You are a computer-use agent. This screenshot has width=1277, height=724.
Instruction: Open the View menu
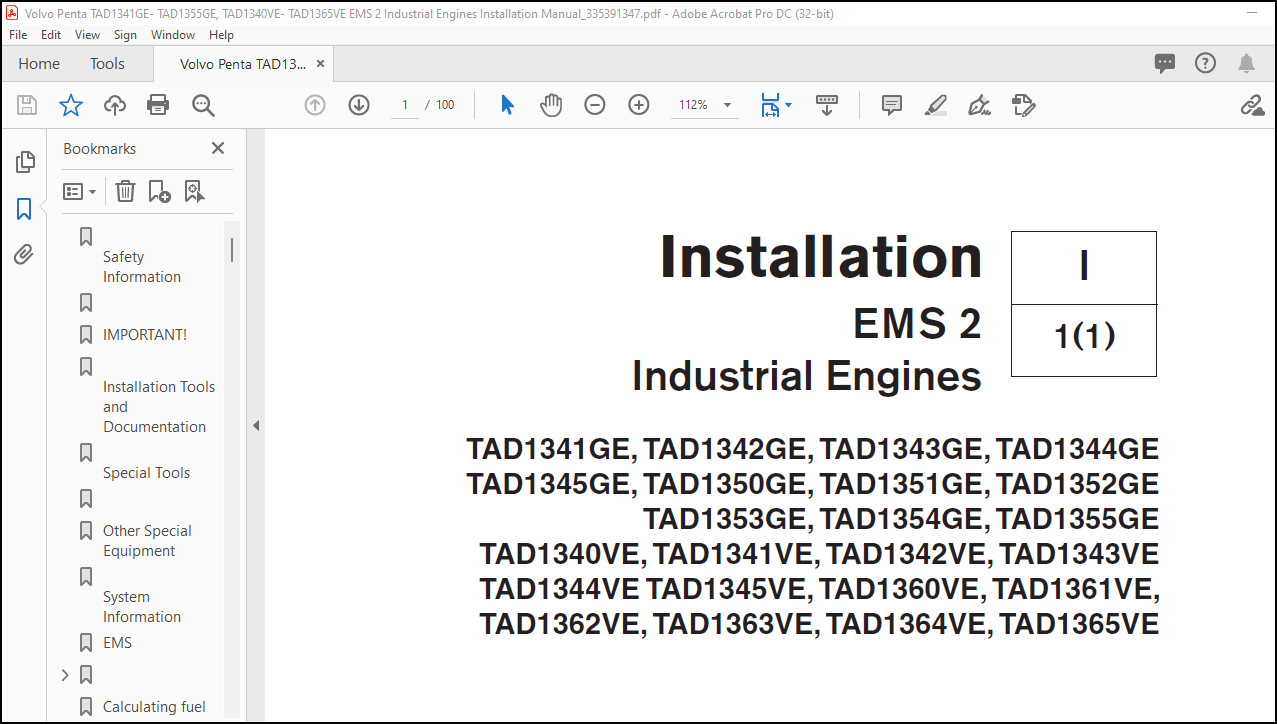coord(88,34)
